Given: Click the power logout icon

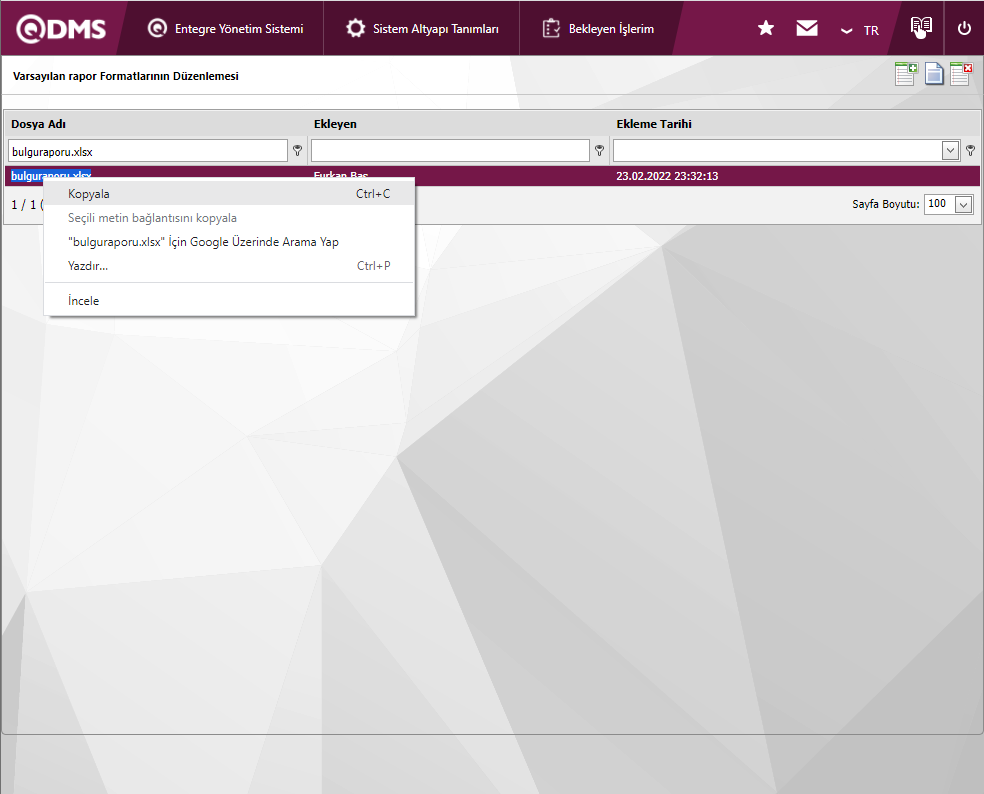Looking at the screenshot, I should (964, 28).
